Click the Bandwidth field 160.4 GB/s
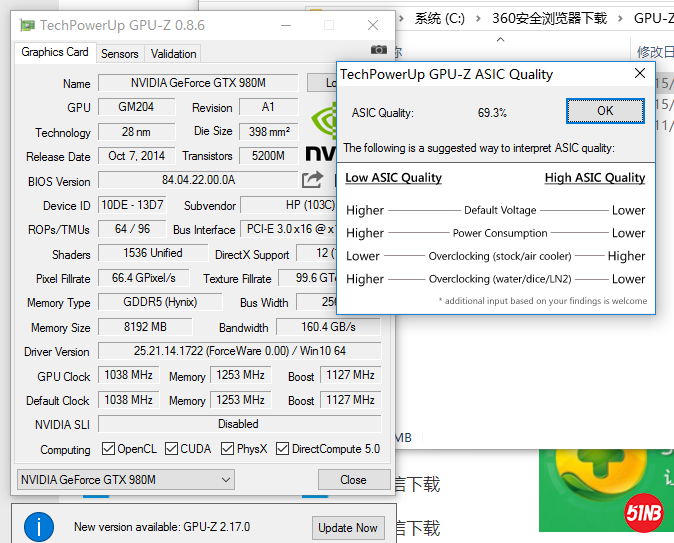 [x=328, y=327]
